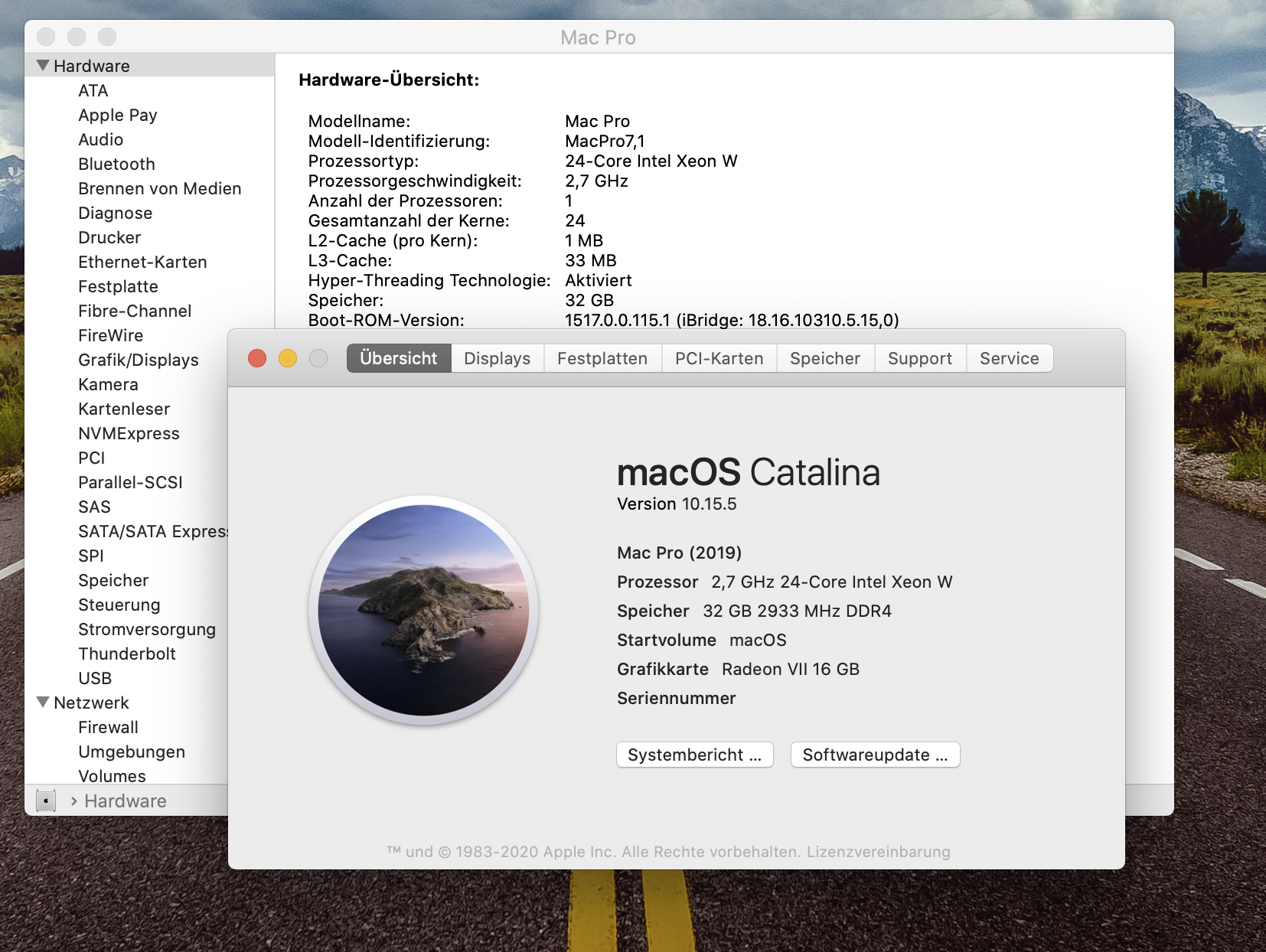The width and height of the screenshot is (1266, 952).
Task: Collapse the Netzwerk section triangle
Action: 43,703
